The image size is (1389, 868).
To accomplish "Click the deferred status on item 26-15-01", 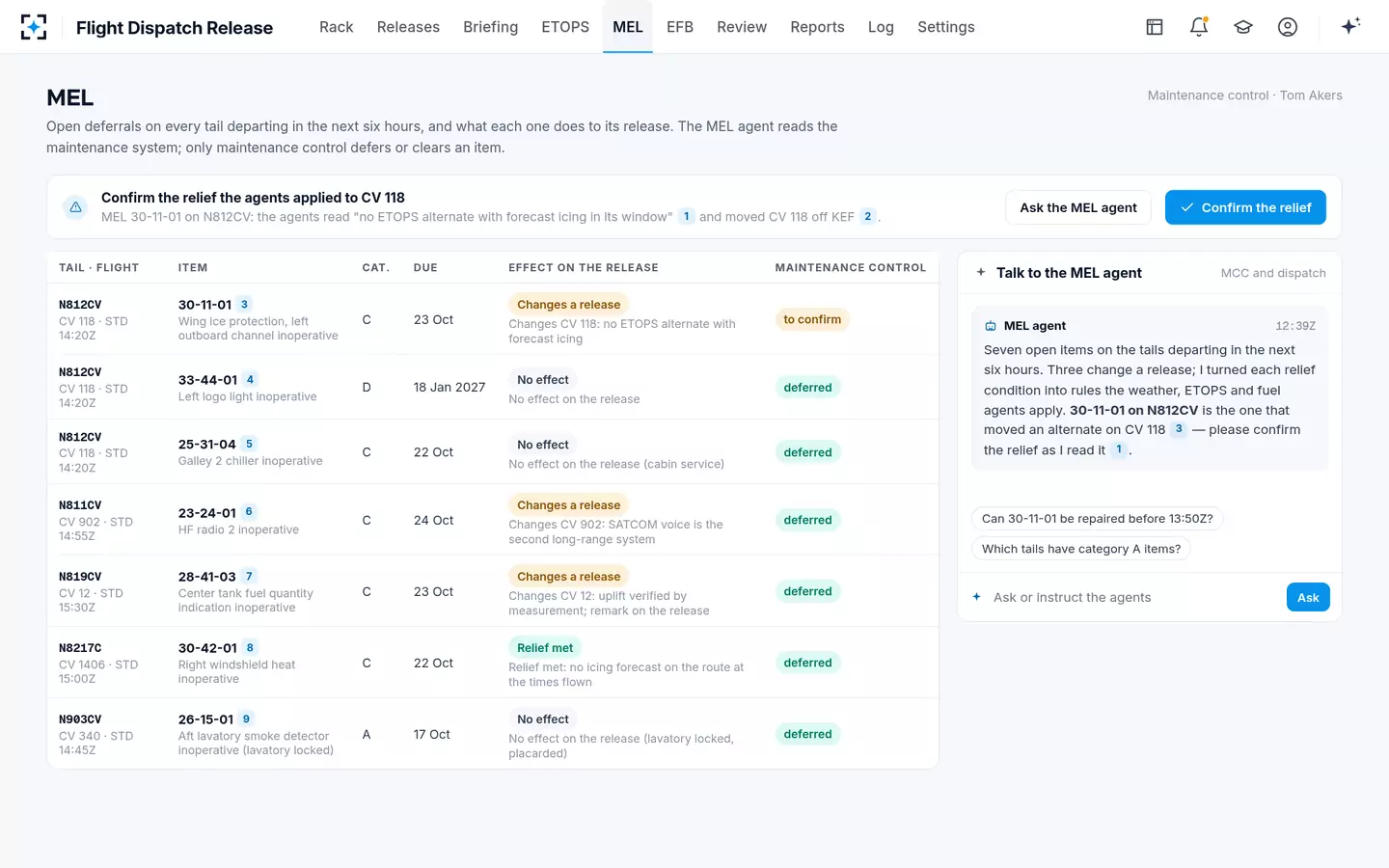I will [x=807, y=734].
